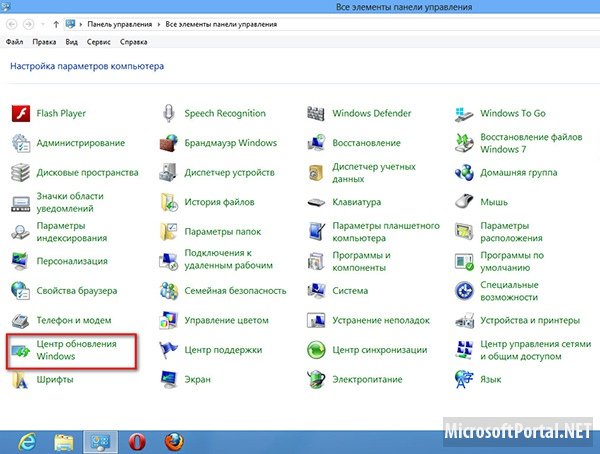The height and width of the screenshot is (454, 600).
Task: Open Программы и компоненты icon
Action: click(316, 261)
